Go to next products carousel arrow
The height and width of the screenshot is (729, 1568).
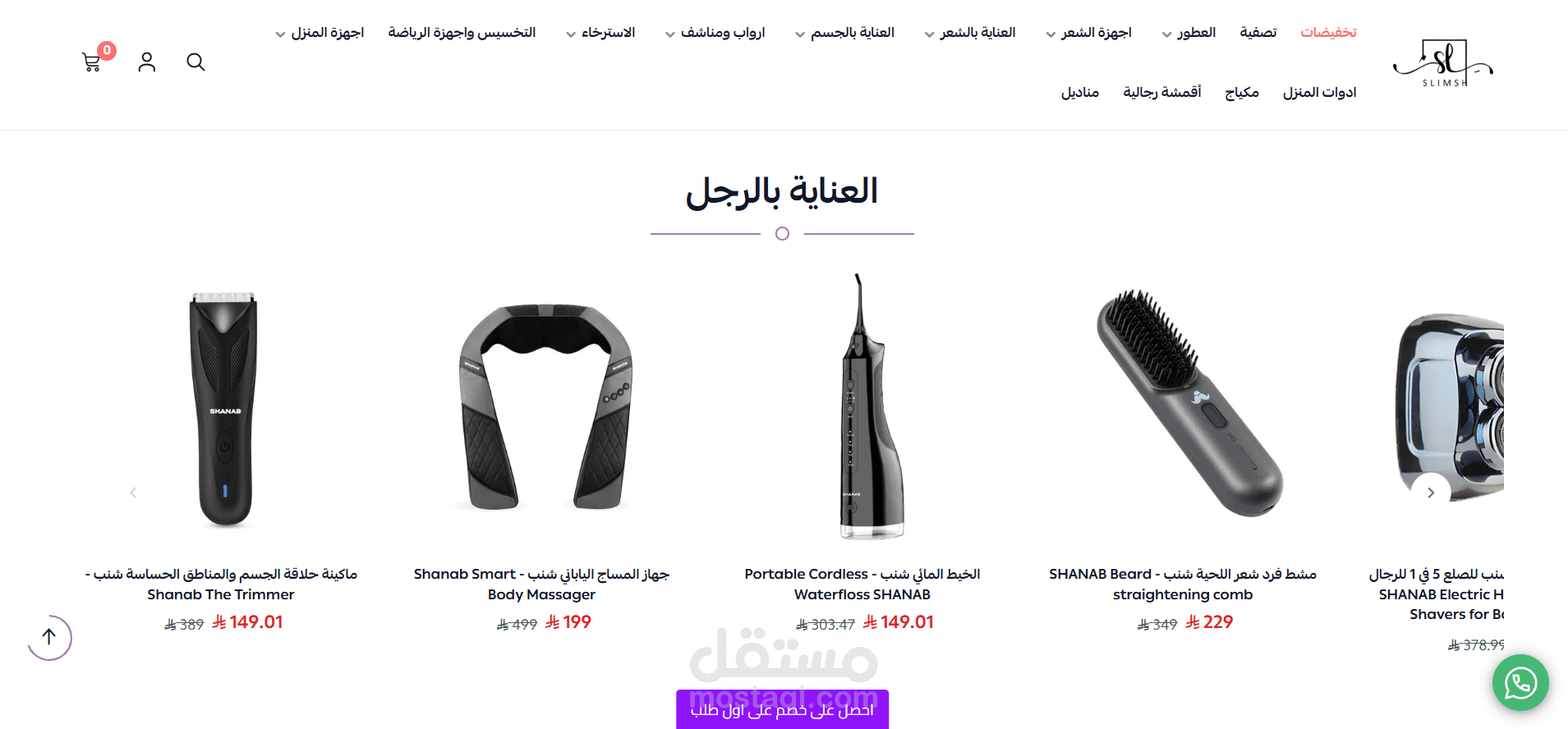[x=1431, y=493]
